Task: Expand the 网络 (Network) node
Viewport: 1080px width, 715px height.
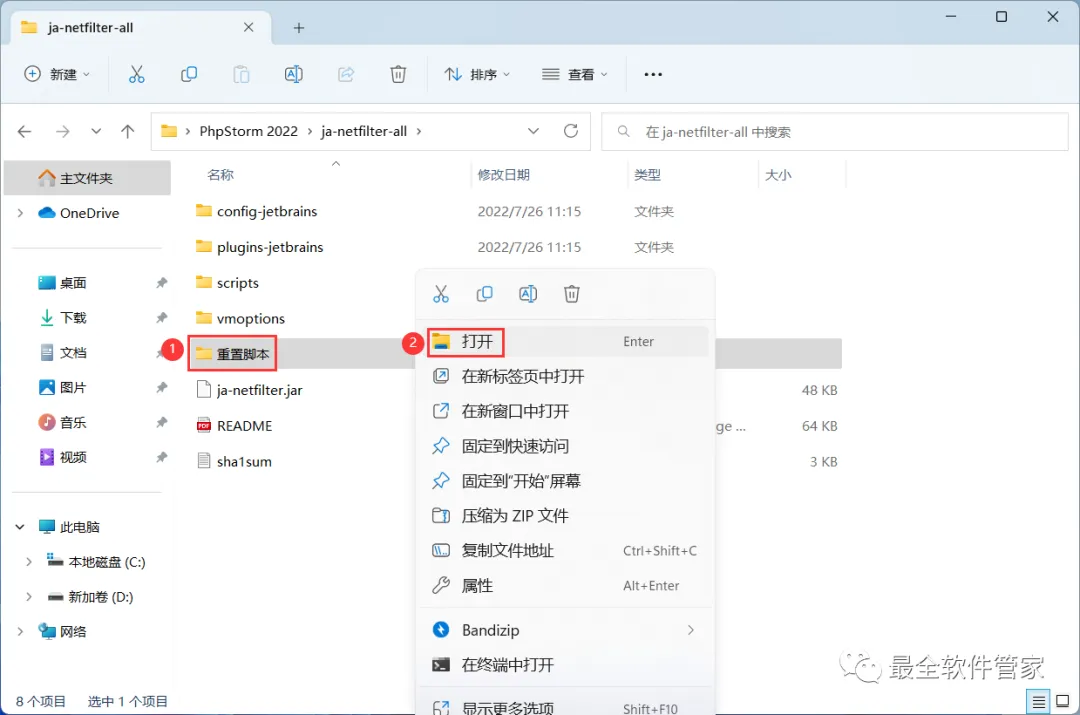Action: point(20,632)
